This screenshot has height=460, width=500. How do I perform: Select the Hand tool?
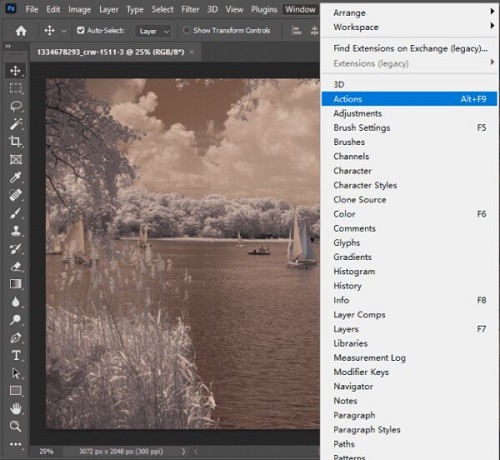(x=16, y=409)
